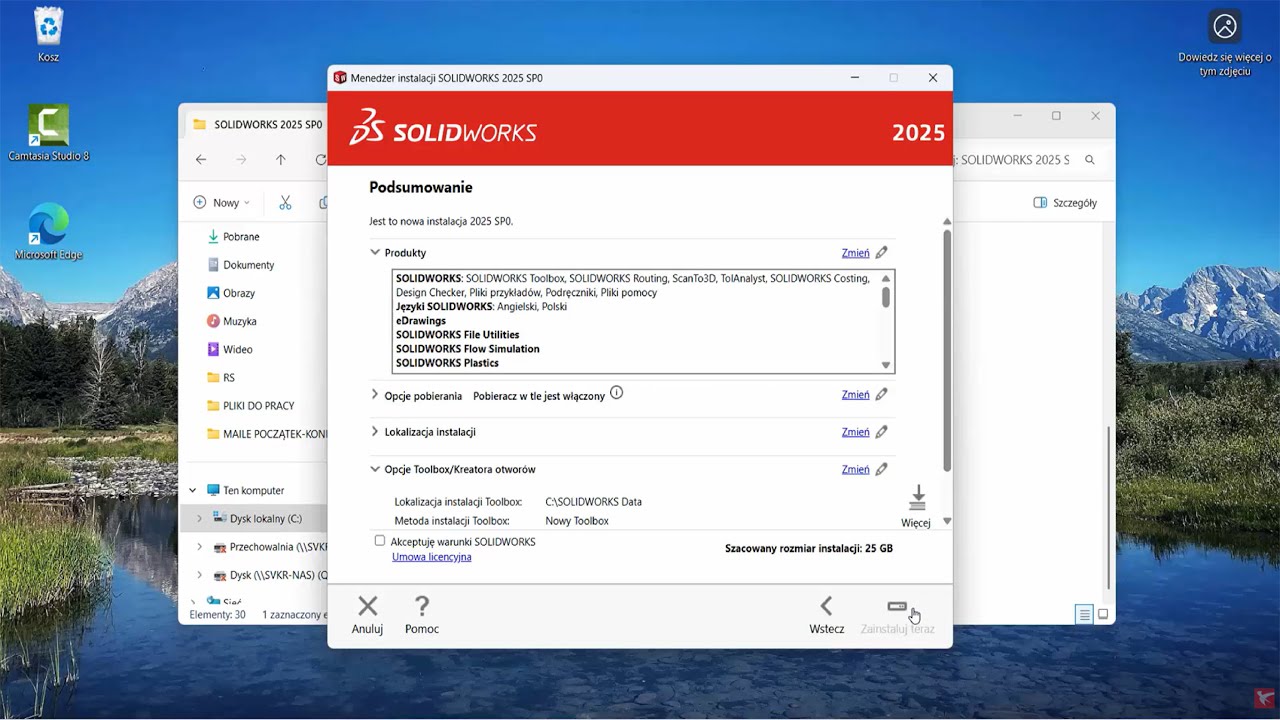1280x720 pixels.
Task: Click the Anuluj X icon
Action: click(x=367, y=605)
